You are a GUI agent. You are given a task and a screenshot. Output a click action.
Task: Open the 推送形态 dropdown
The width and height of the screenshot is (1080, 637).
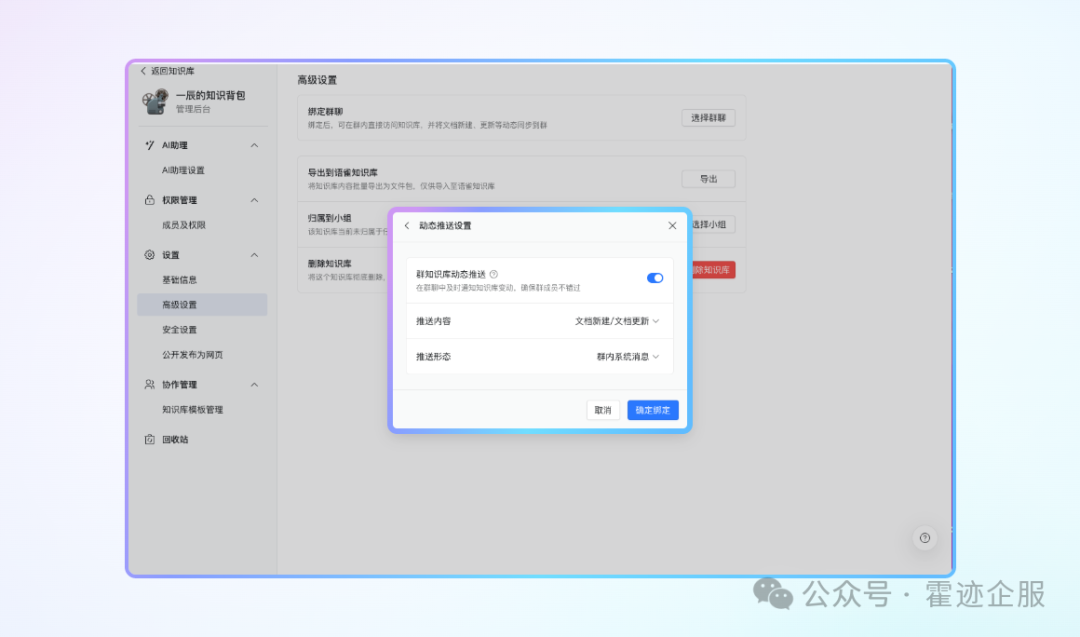[x=627, y=357]
